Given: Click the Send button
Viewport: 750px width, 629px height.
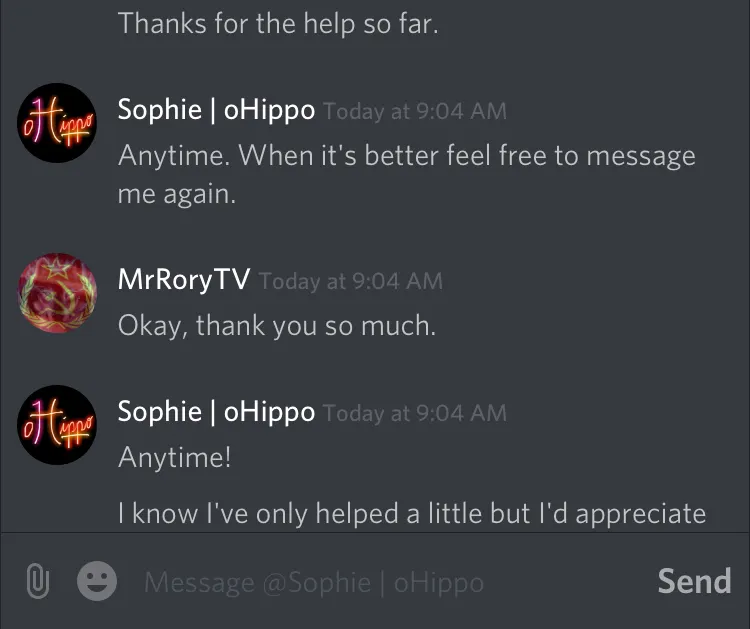Looking at the screenshot, I should point(695,581).
